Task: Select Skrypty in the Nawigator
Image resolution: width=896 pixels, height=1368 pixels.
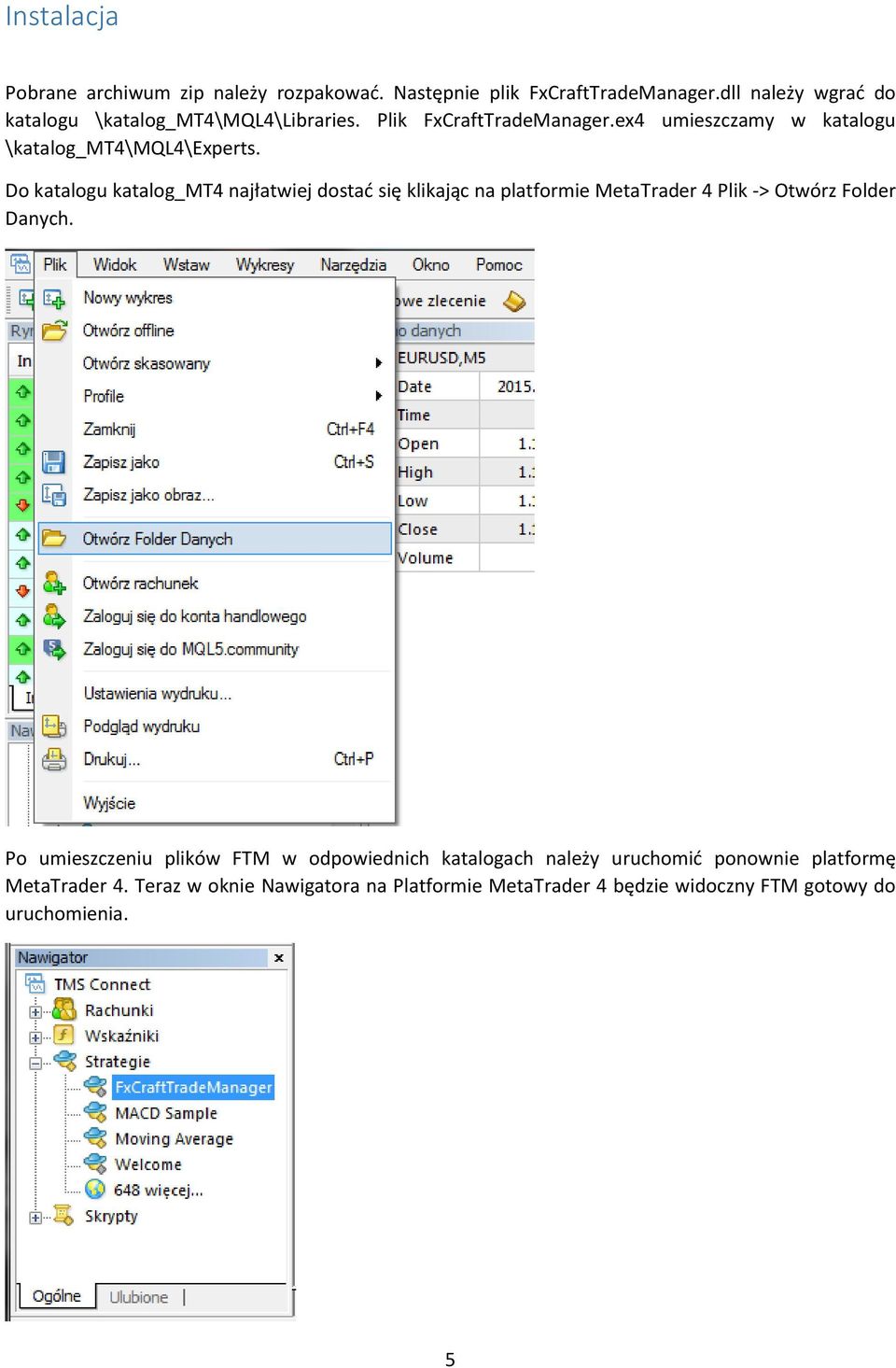Action: tap(111, 1216)
